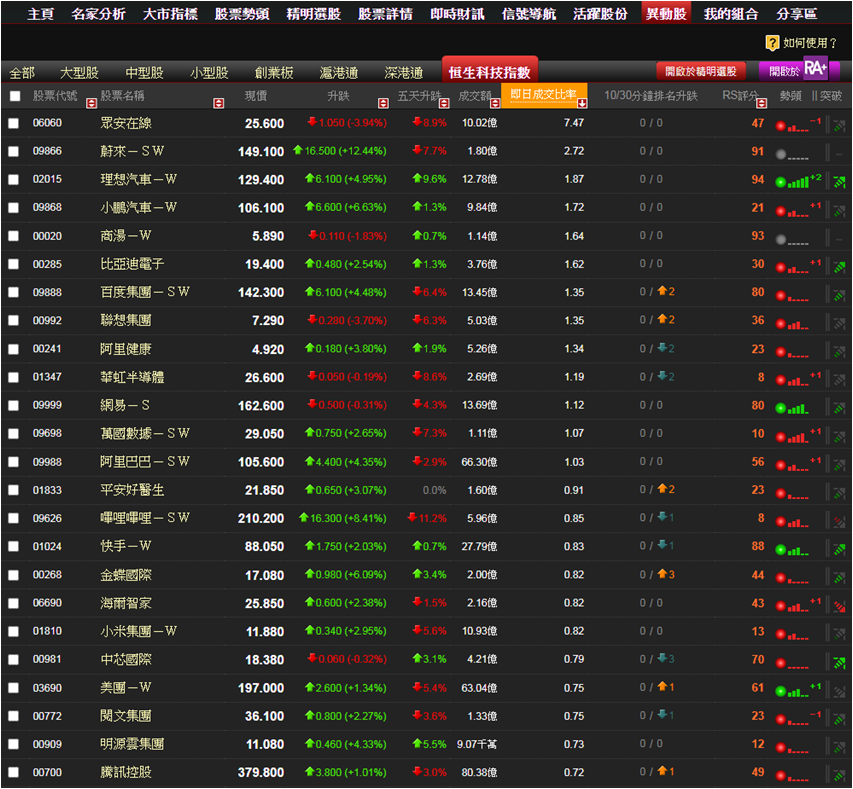Go to the 名家分析 menu
Image resolution: width=853 pixels, height=789 pixels.
(98, 14)
